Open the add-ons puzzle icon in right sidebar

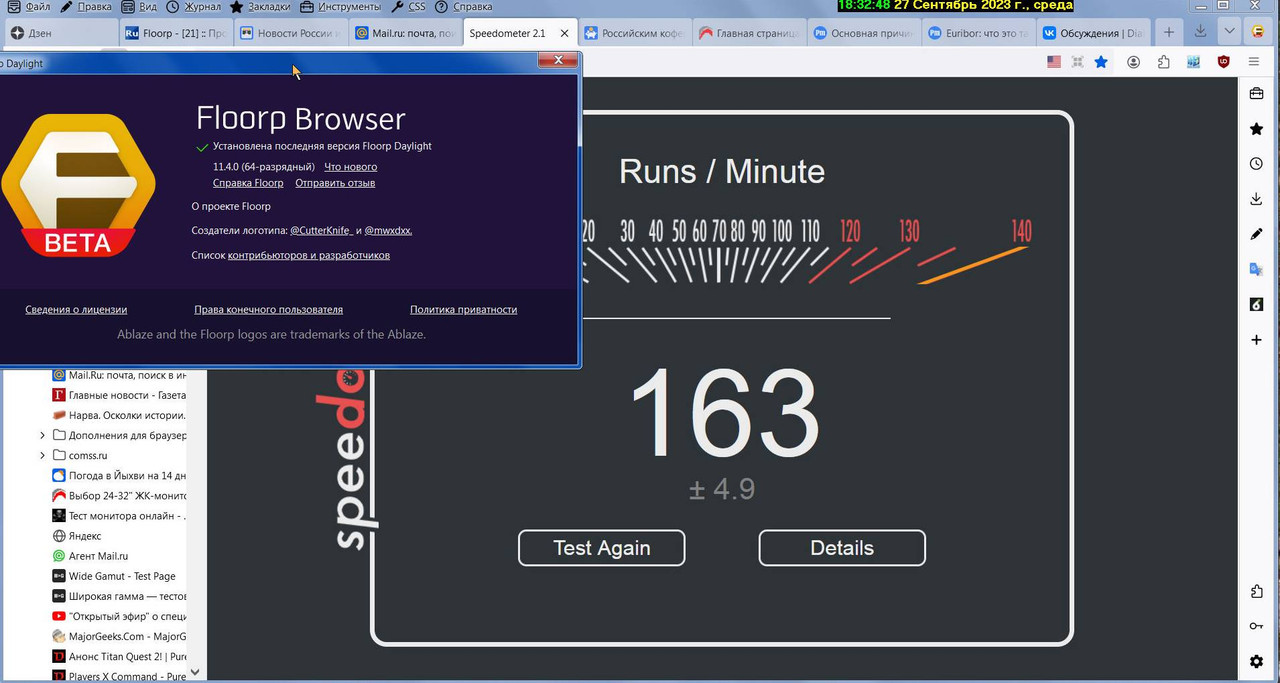pyautogui.click(x=1256, y=592)
